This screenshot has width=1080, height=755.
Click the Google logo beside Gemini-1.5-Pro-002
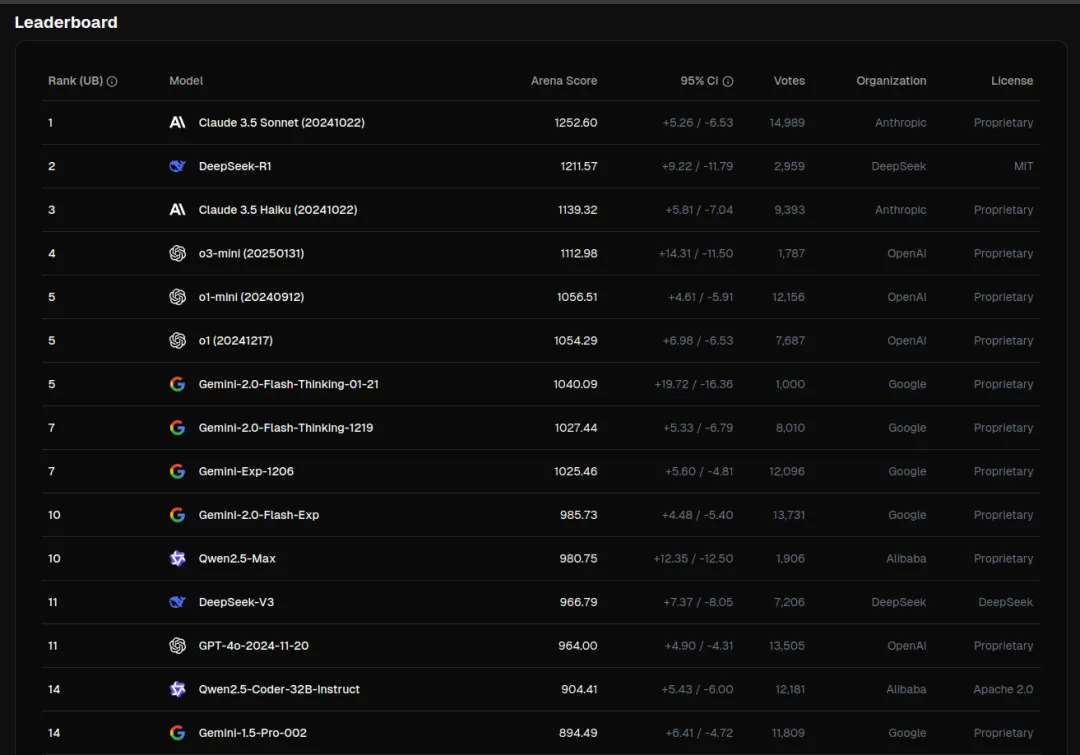tap(178, 733)
